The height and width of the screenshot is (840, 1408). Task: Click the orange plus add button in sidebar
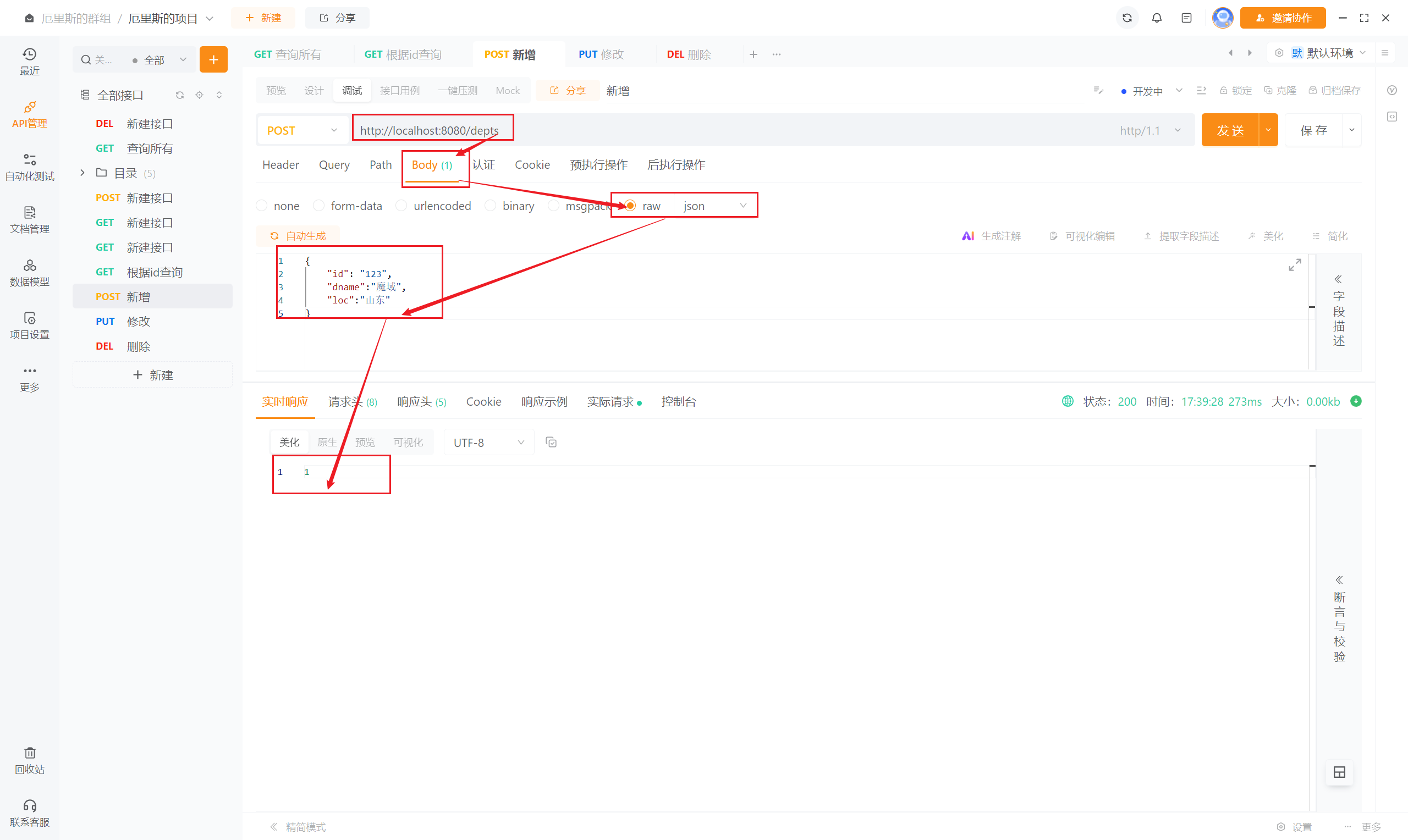coord(213,59)
